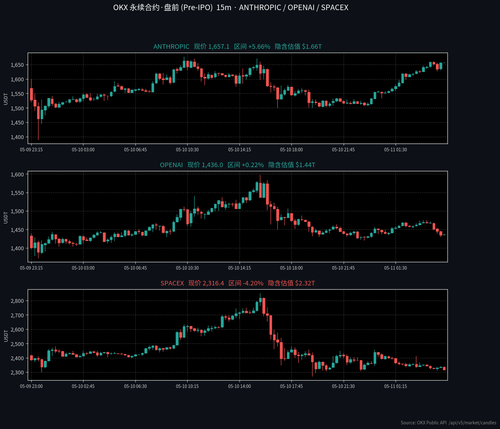Click the 05-10 14:15 label under ANTHROPIC chart
500x429 pixels.
[240, 150]
